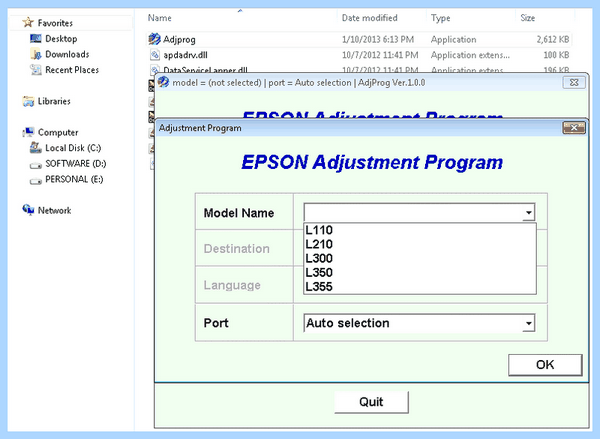Sort files by Name column

(160, 18)
